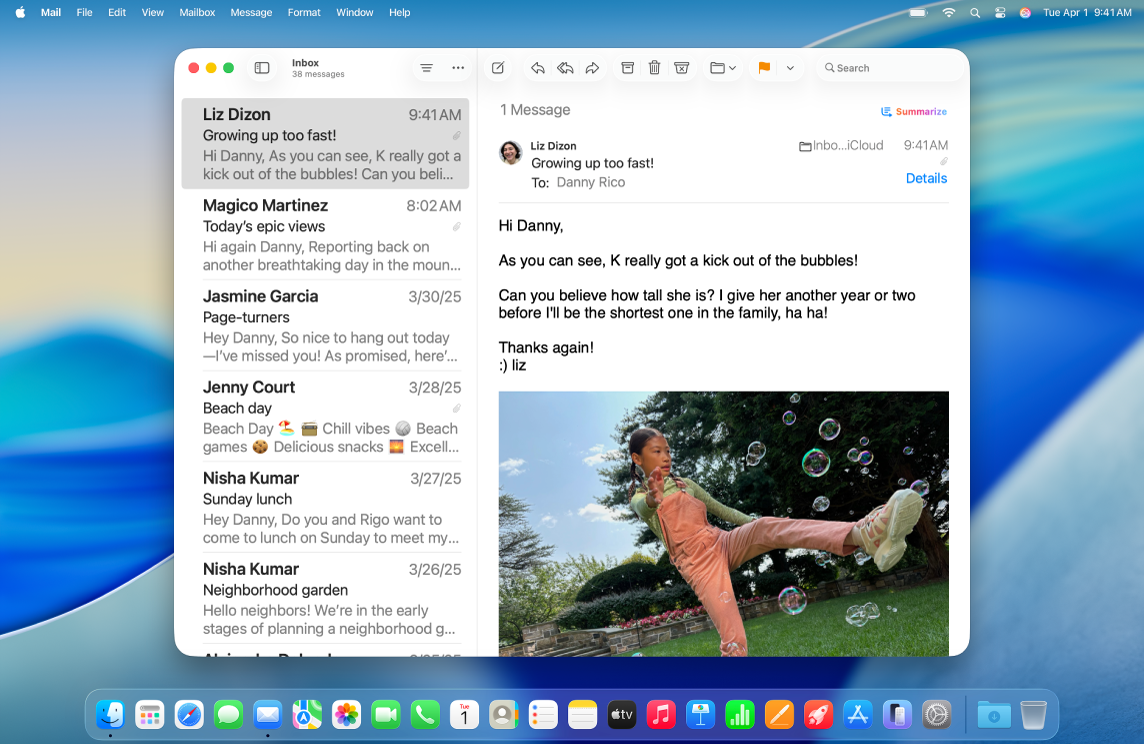Open Music from the Dock
The image size is (1146, 746).
point(660,715)
